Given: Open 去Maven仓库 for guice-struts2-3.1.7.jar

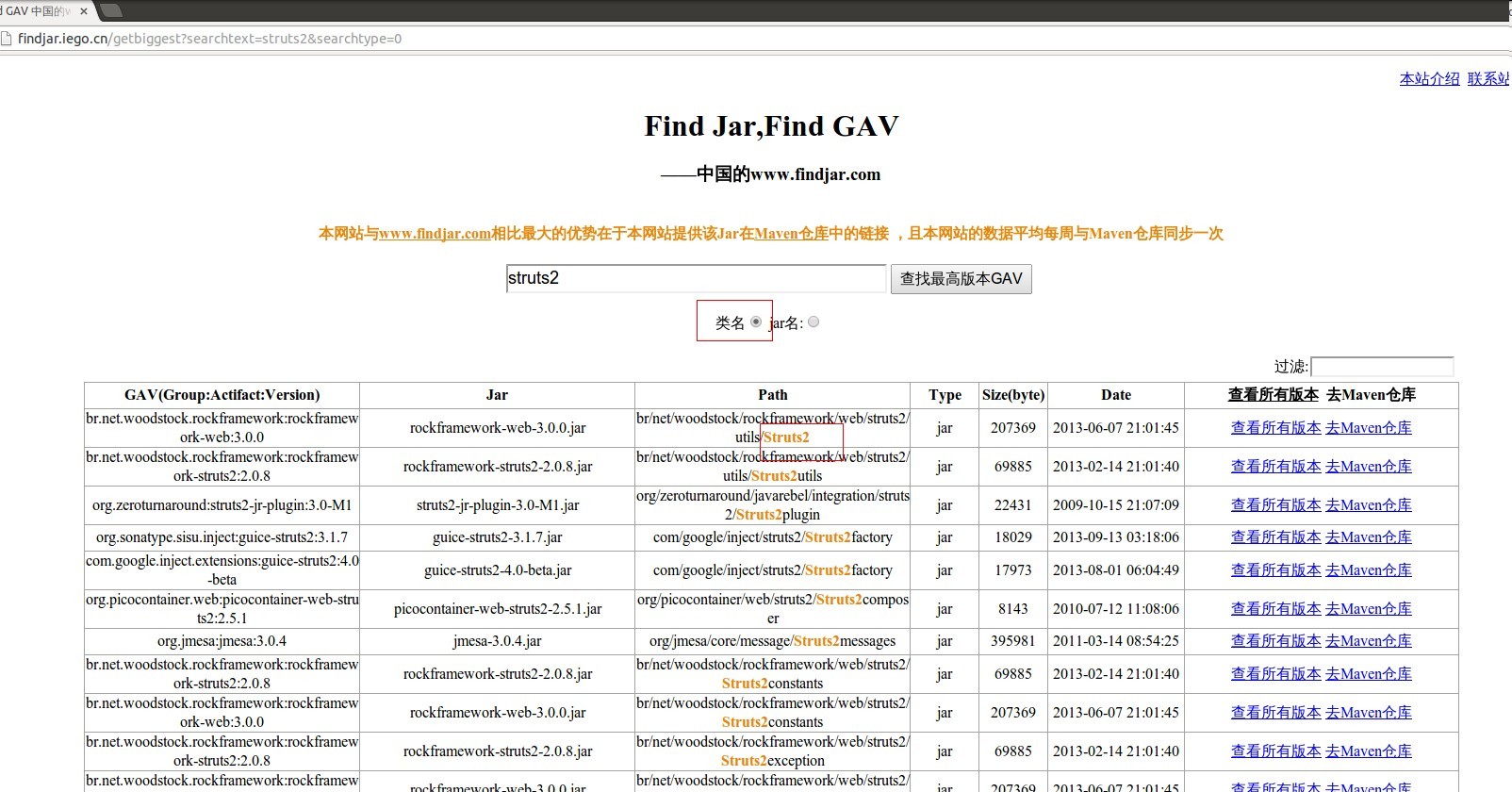Looking at the screenshot, I should (x=1369, y=537).
